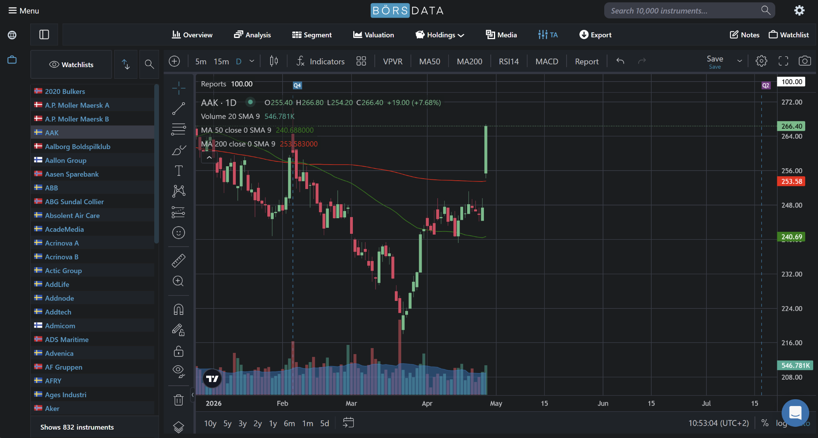This screenshot has height=438, width=818.
Task: Select the 5m time interval
Action: pyautogui.click(x=201, y=62)
